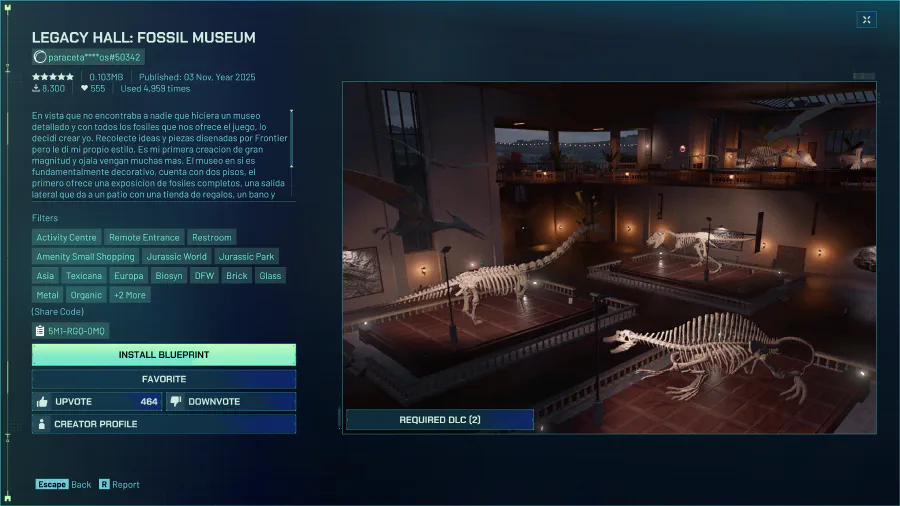Click the creator profile person icon
Viewport: 900px width, 506px height.
42,424
